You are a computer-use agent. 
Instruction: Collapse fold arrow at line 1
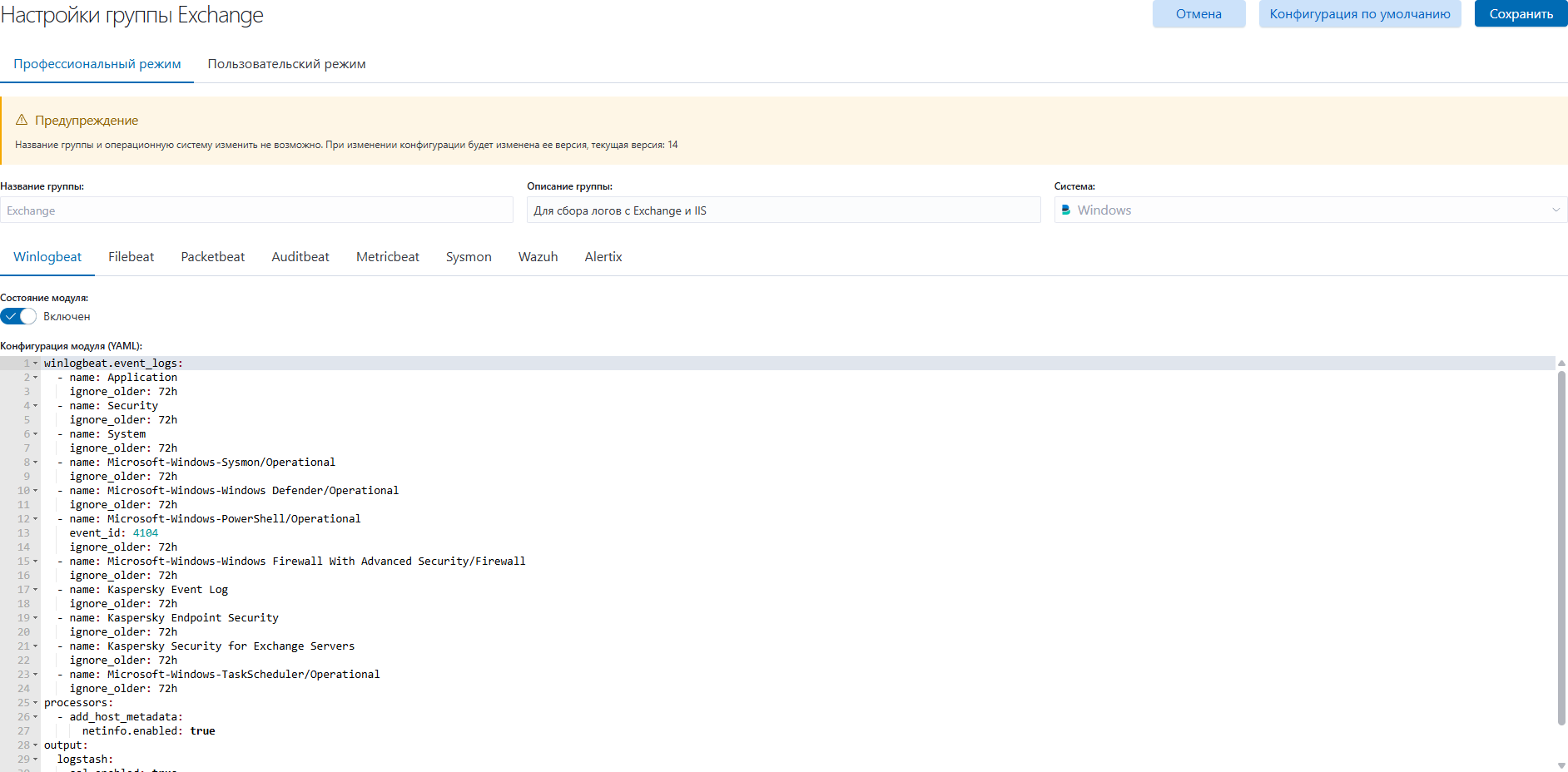35,364
